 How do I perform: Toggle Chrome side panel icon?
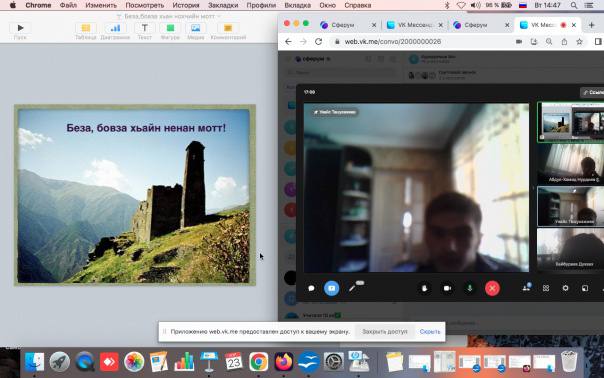598,42
